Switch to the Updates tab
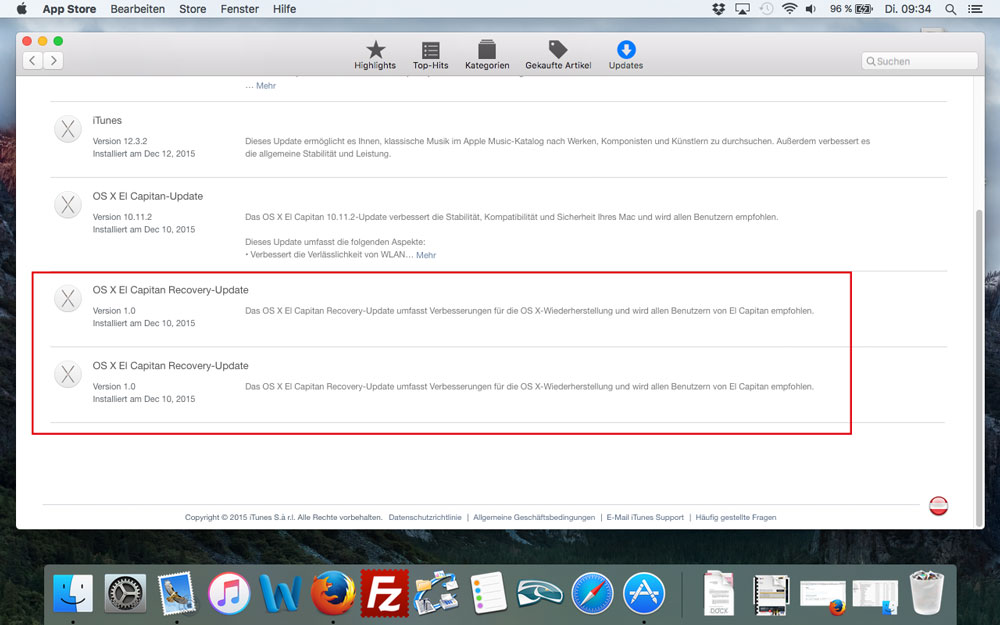This screenshot has width=1000, height=625. 626,55
